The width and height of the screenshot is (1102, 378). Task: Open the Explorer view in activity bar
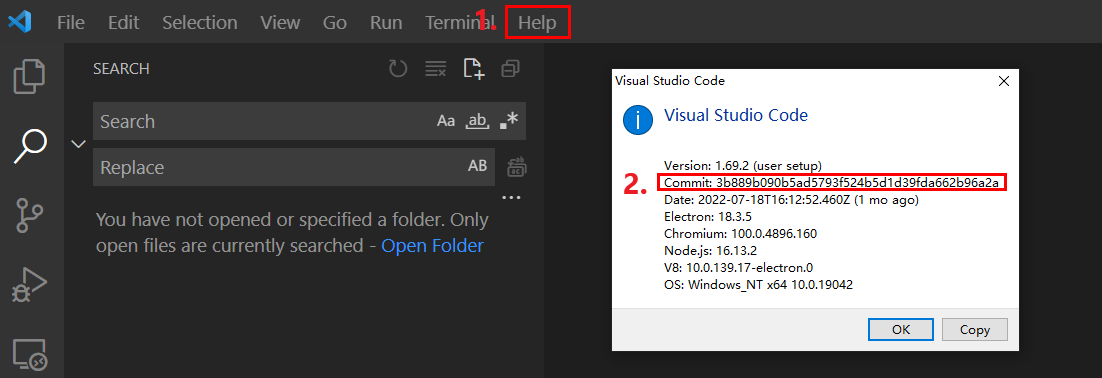pyautogui.click(x=30, y=77)
